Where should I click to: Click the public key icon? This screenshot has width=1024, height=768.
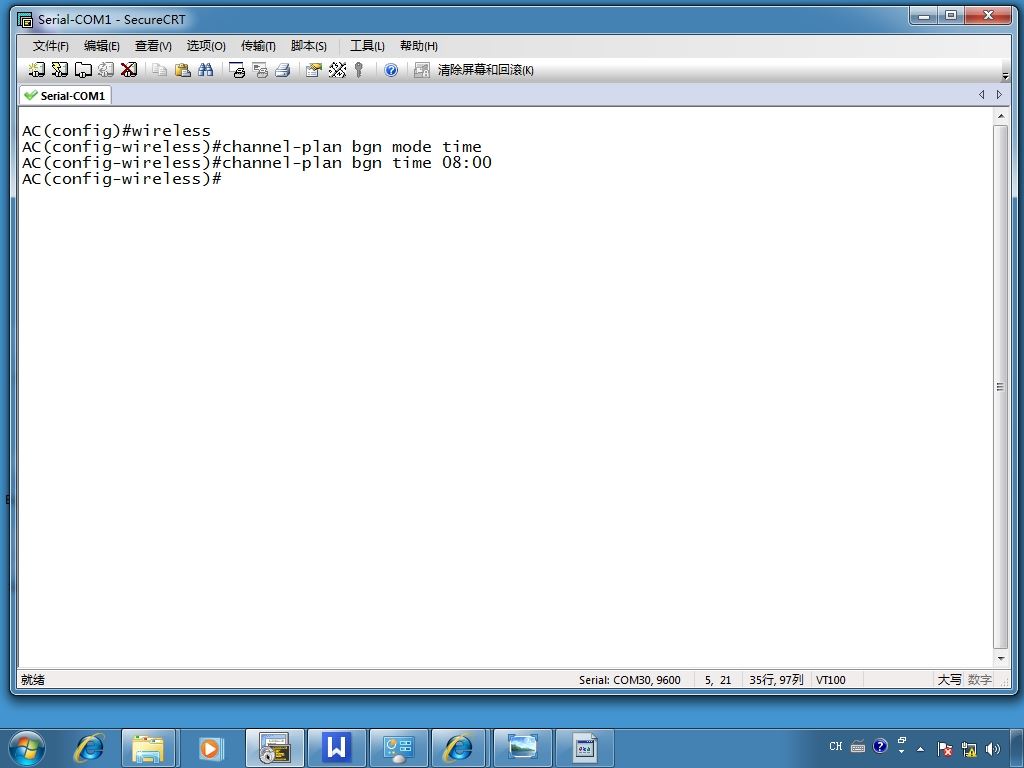(359, 70)
